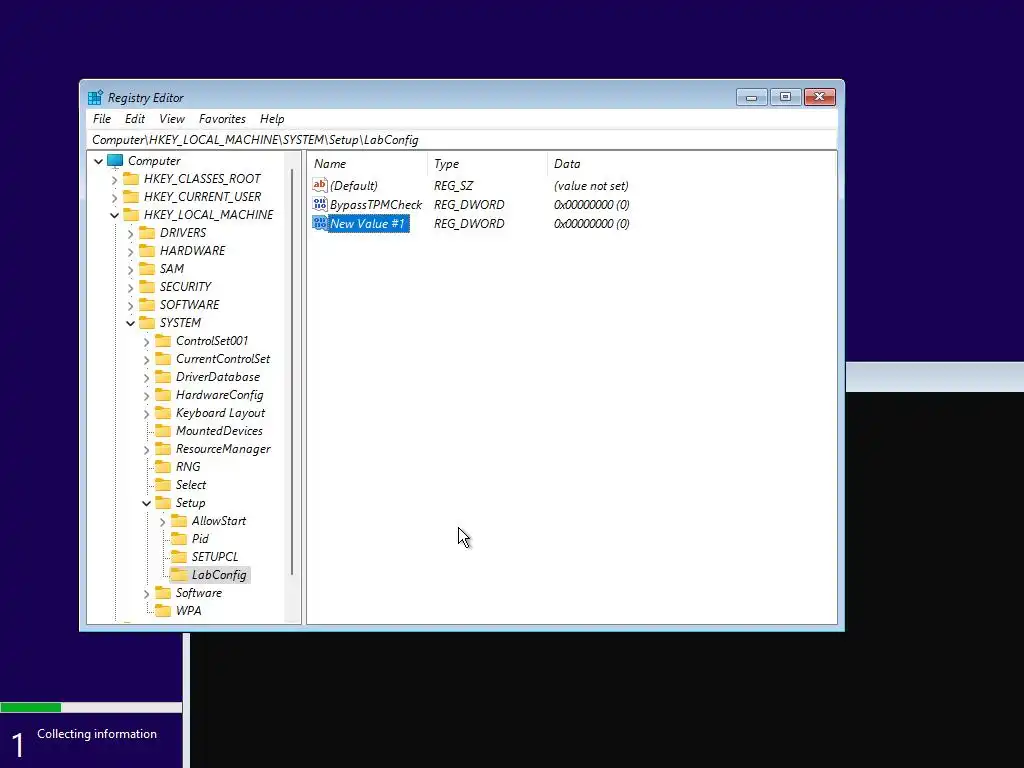Select the HKEY_LOCAL_MACHINE folder icon

[x=131, y=214]
